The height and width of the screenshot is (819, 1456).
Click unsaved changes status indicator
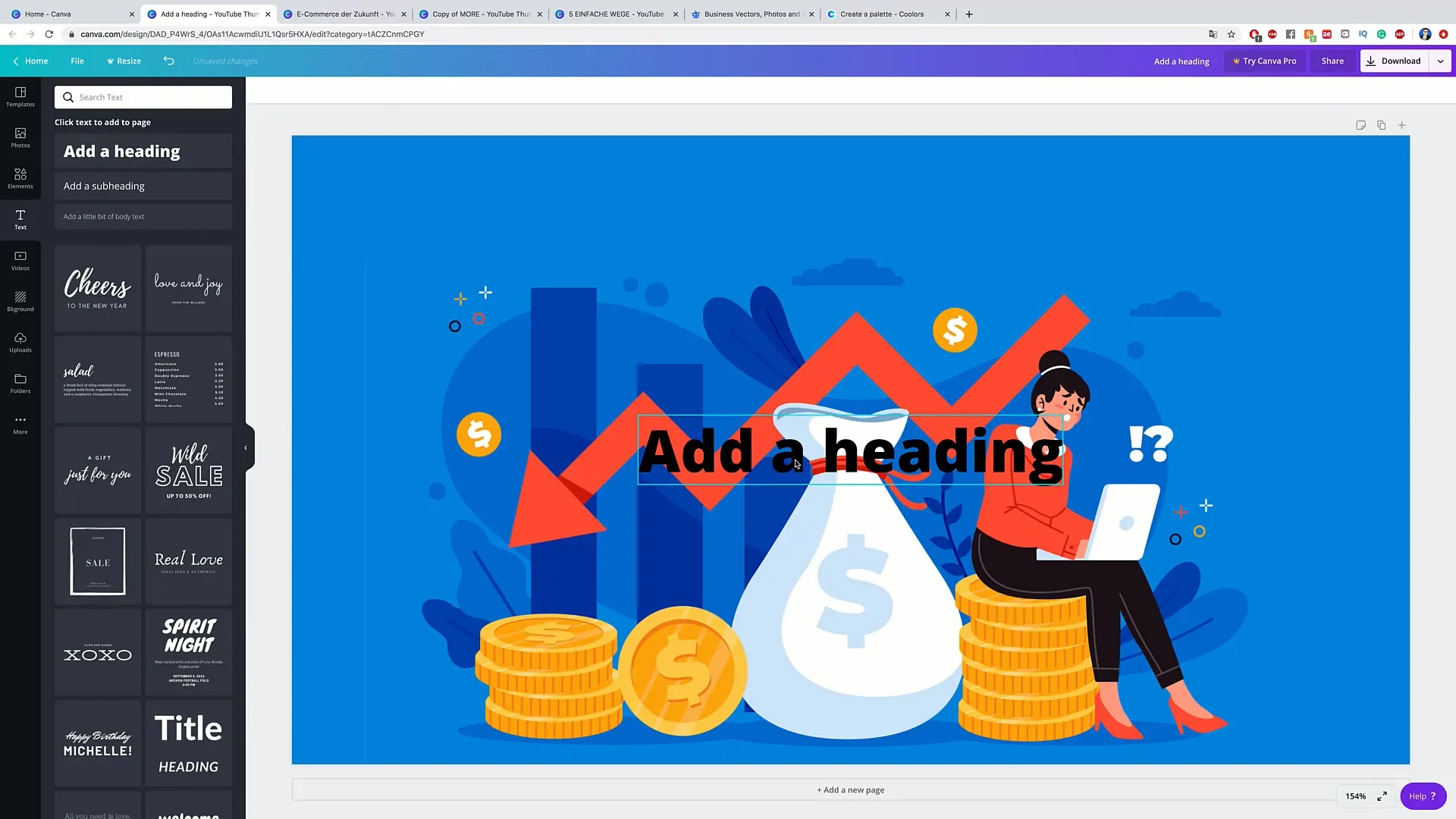225,61
